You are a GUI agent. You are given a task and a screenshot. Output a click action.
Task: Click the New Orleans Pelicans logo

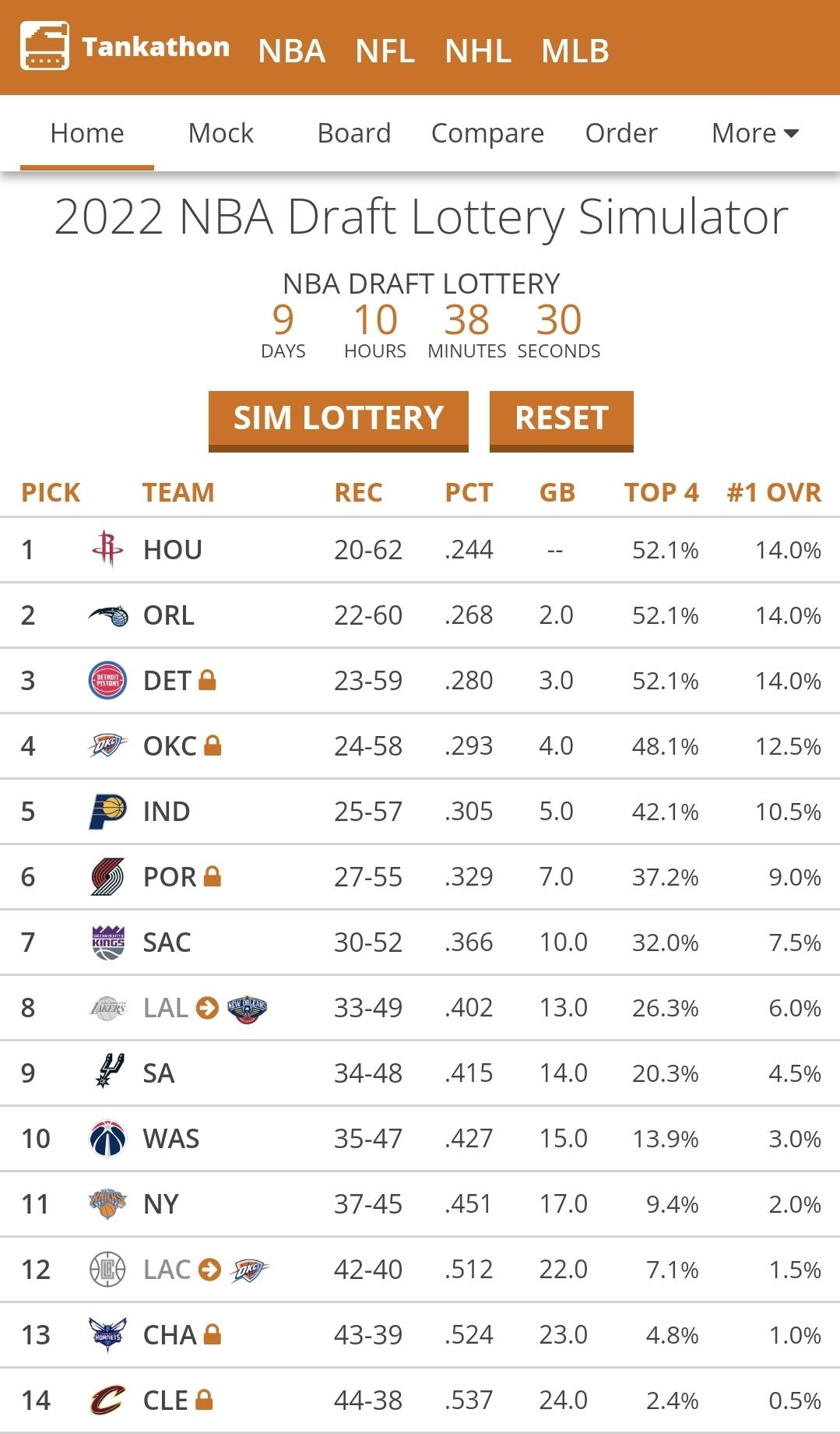click(247, 1008)
